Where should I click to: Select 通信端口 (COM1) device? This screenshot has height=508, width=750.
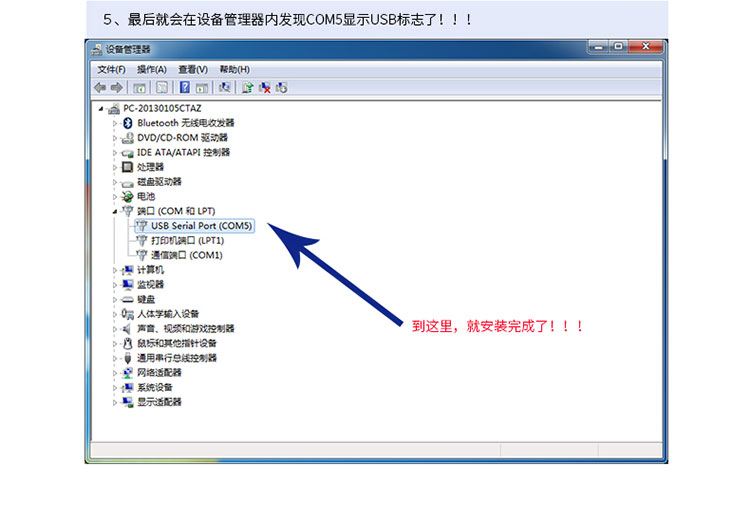point(186,255)
